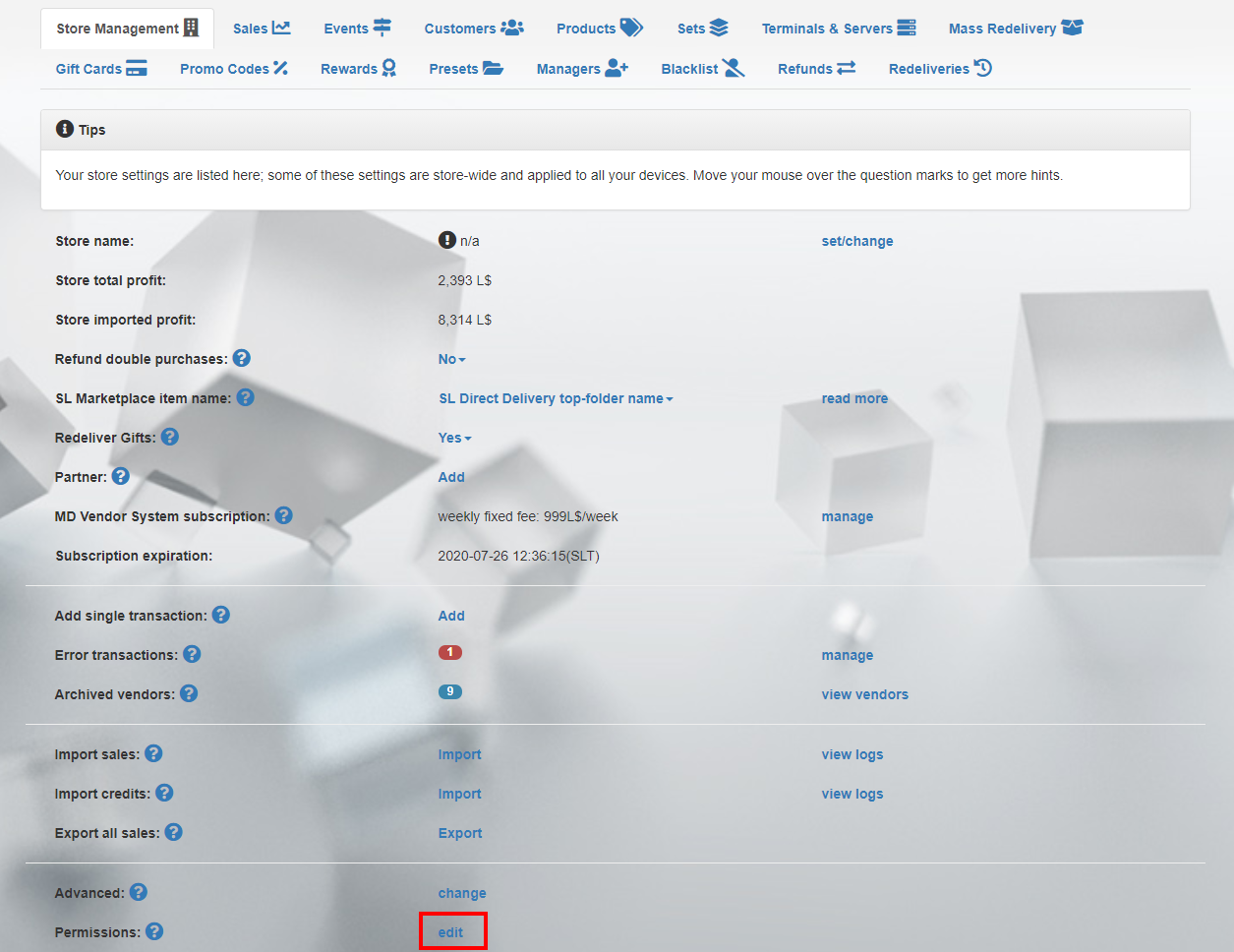Screen dimensions: 1234x952
Task: Click the red error transactions count badge
Action: click(450, 652)
